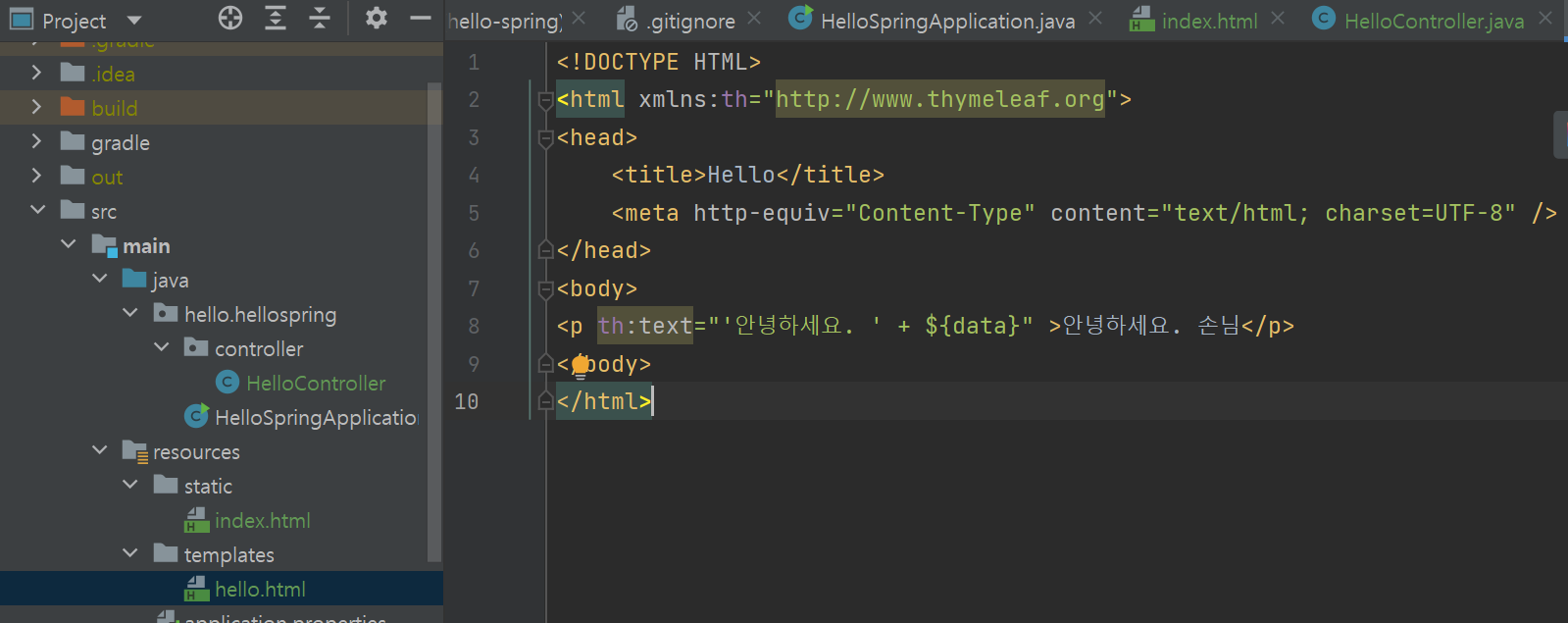Place cursor in the meta tag line
The image size is (1568, 623).
(1084, 213)
